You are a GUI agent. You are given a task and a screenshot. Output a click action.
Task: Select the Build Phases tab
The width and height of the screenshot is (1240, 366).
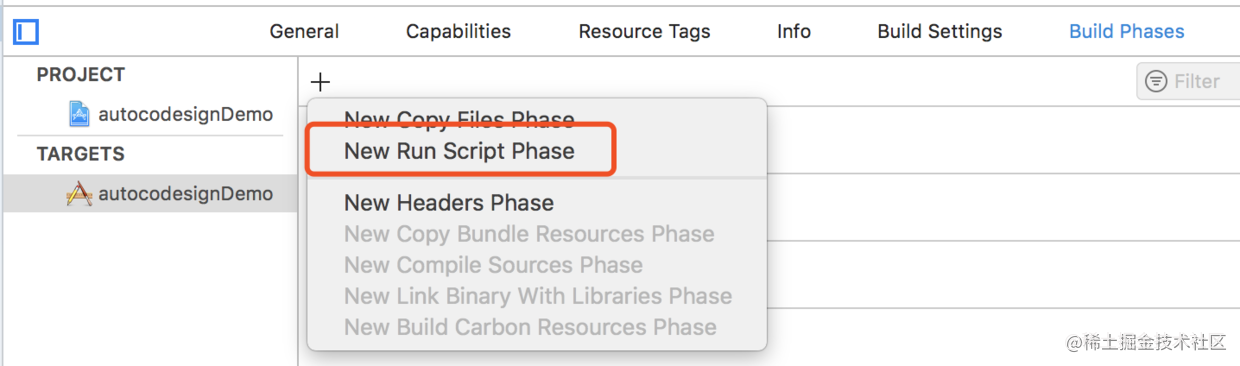click(1127, 32)
